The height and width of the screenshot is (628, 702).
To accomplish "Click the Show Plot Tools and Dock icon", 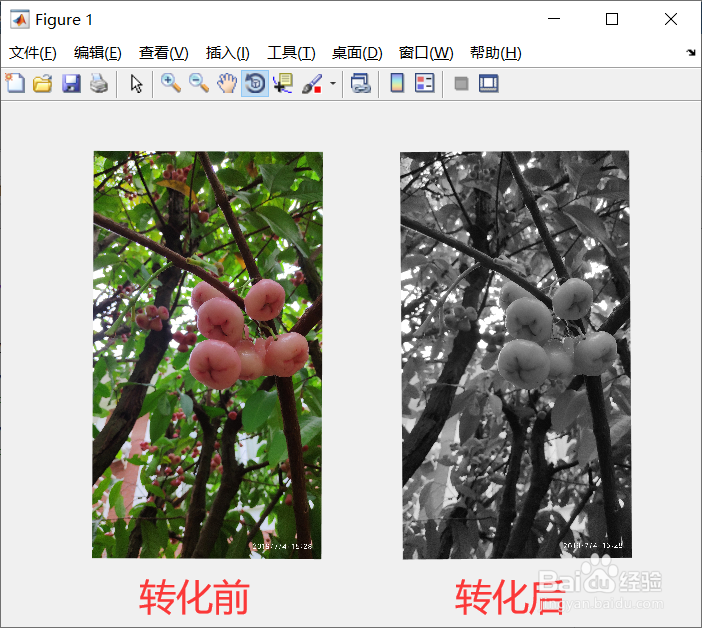I will click(x=488, y=83).
